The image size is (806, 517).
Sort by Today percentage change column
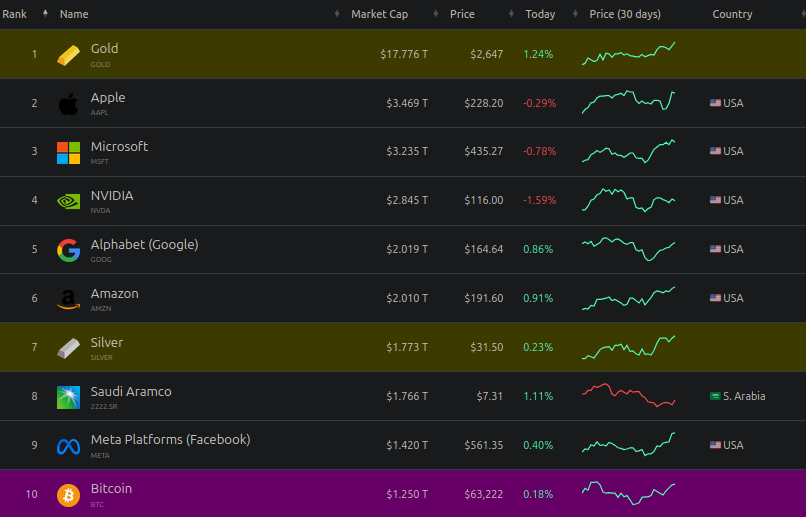(540, 14)
